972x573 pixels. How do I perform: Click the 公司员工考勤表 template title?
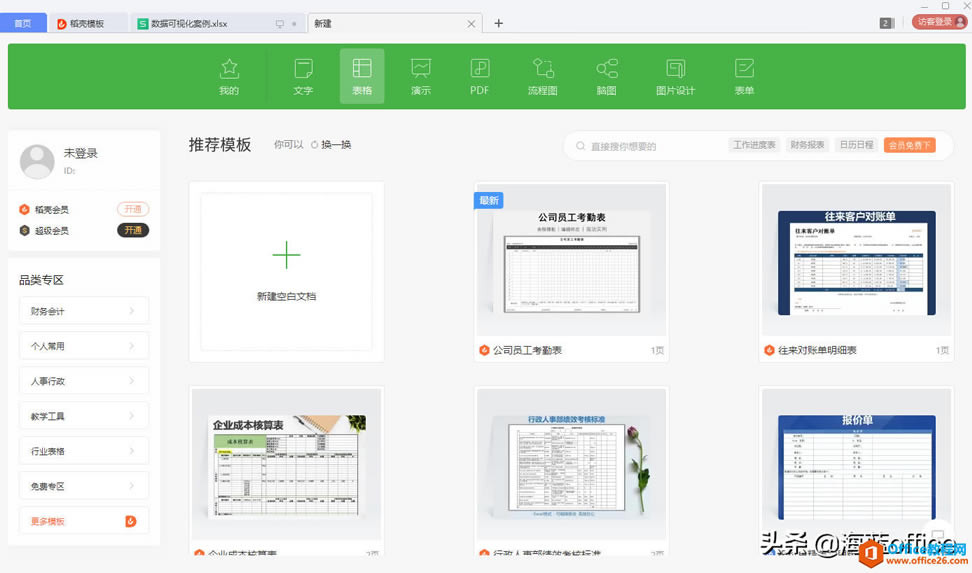coord(528,350)
